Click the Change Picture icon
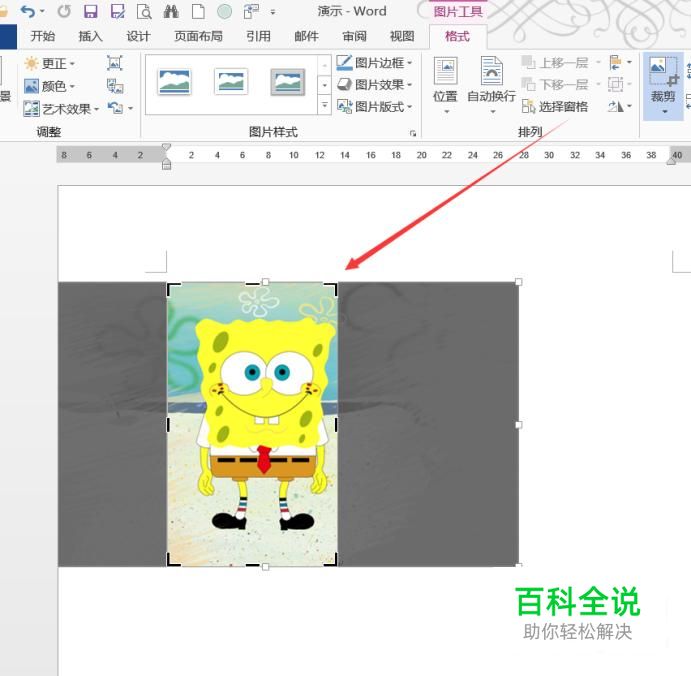The width and height of the screenshot is (691, 676). coord(115,86)
